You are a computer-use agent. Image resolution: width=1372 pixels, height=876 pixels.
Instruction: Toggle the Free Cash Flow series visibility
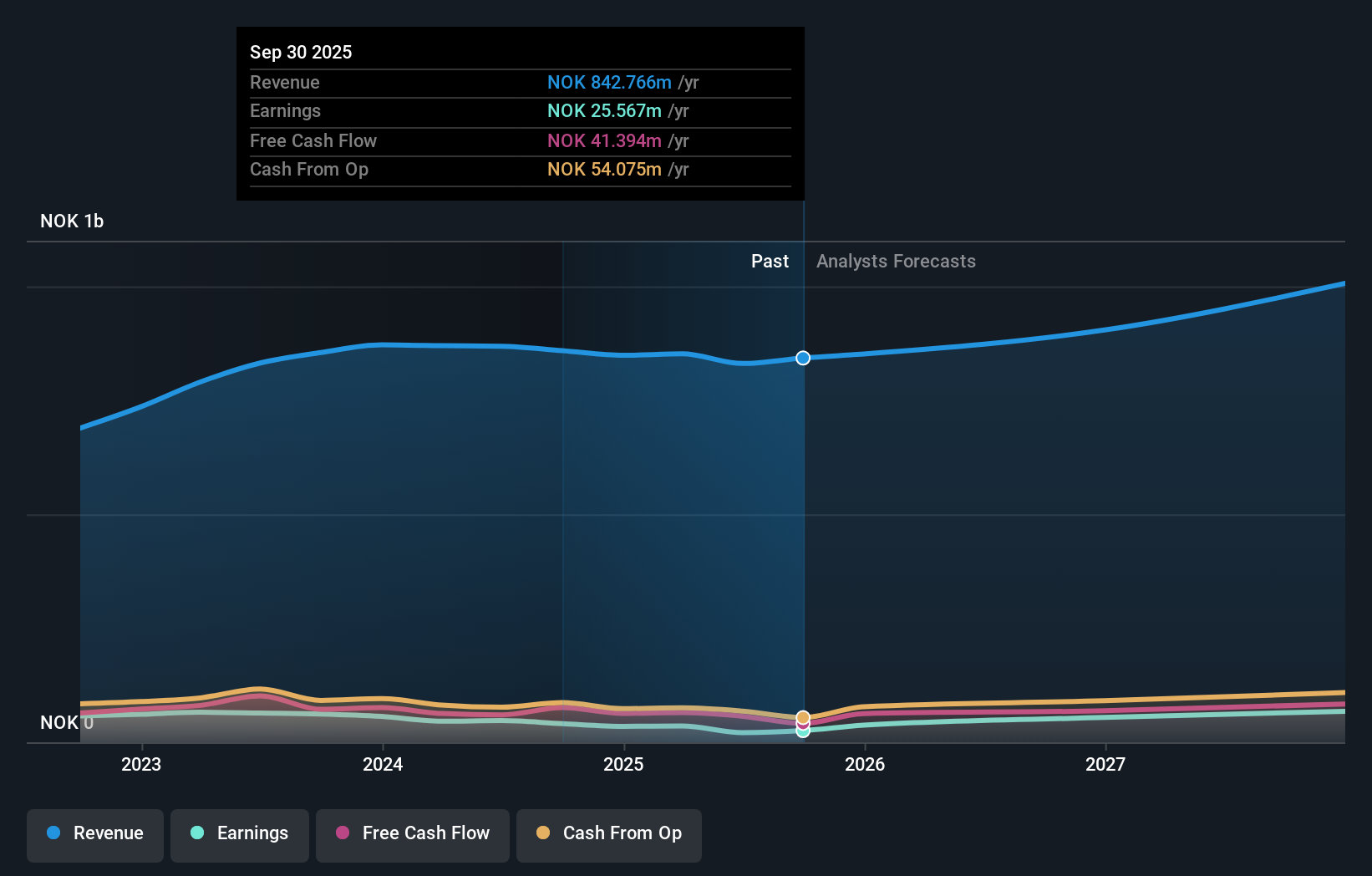[x=412, y=833]
